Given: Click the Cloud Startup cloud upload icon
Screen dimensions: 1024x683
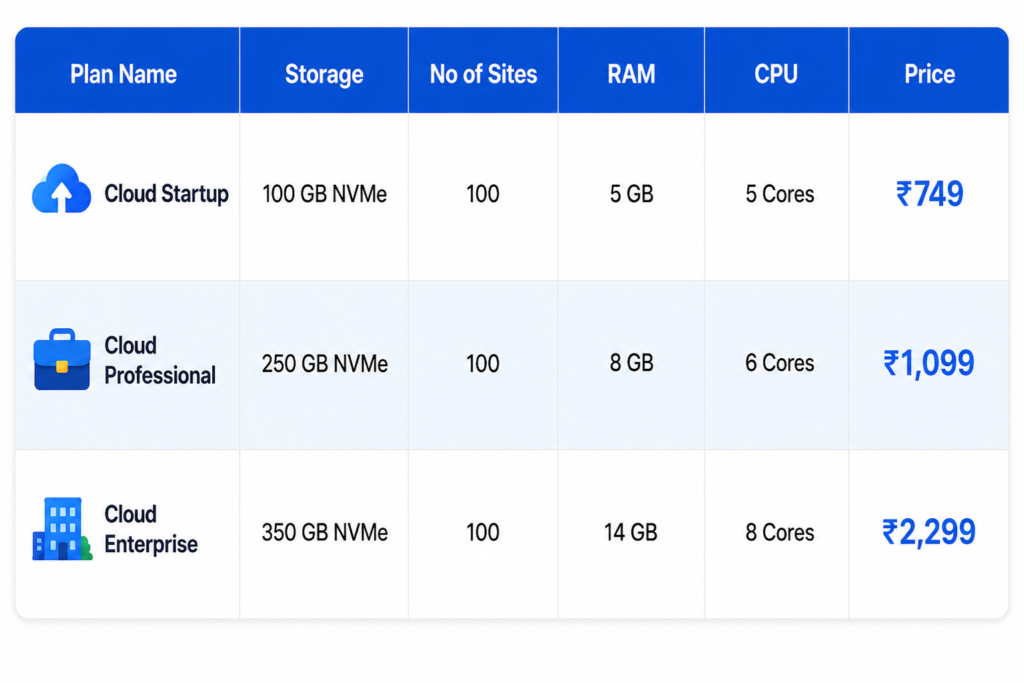Looking at the screenshot, I should click(x=61, y=189).
